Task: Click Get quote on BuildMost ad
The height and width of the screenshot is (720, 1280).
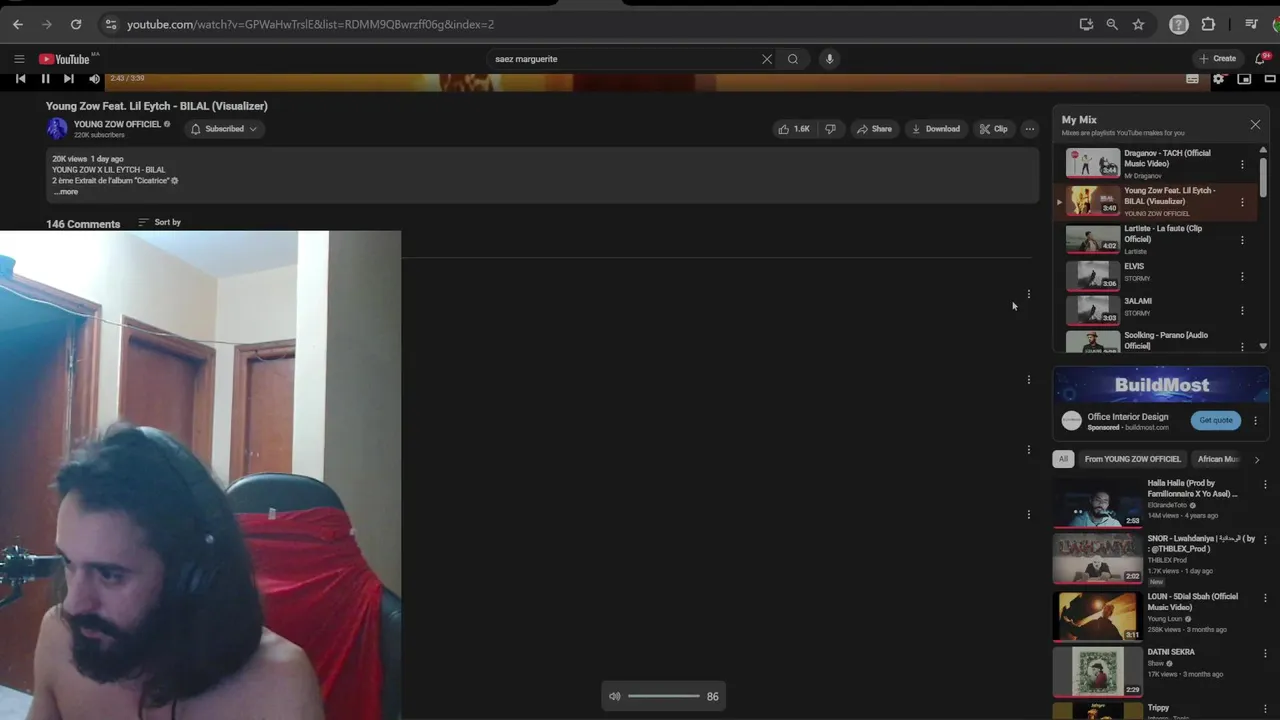Action: pyautogui.click(x=1216, y=420)
